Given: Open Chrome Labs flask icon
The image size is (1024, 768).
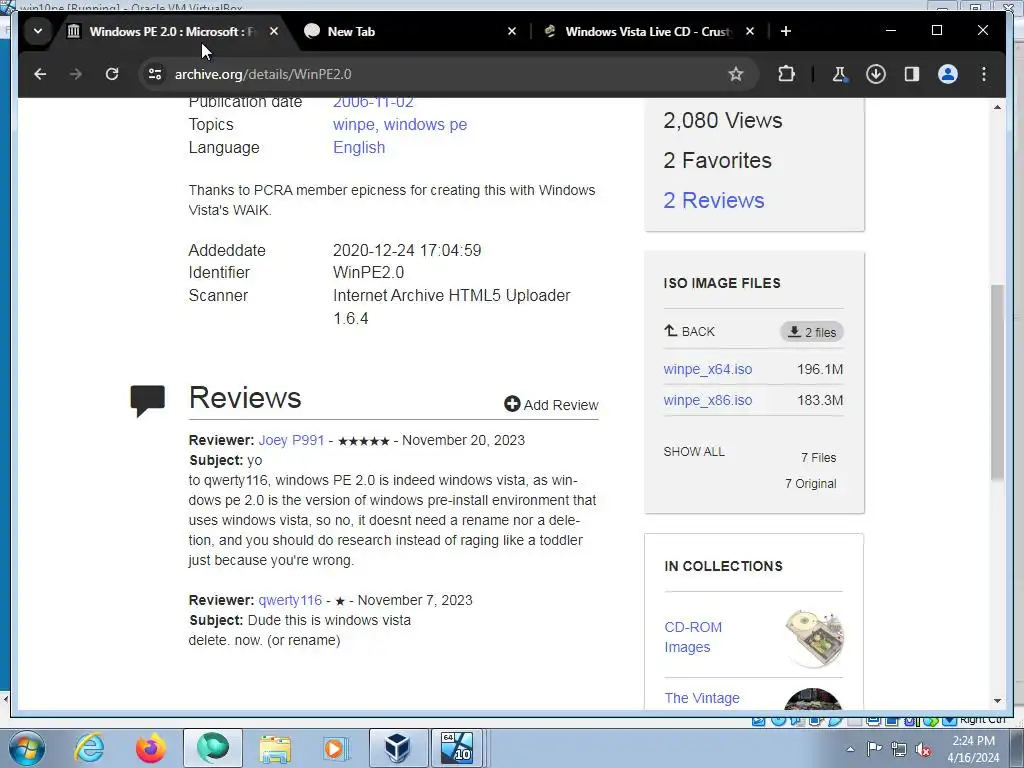Looking at the screenshot, I should tap(840, 74).
